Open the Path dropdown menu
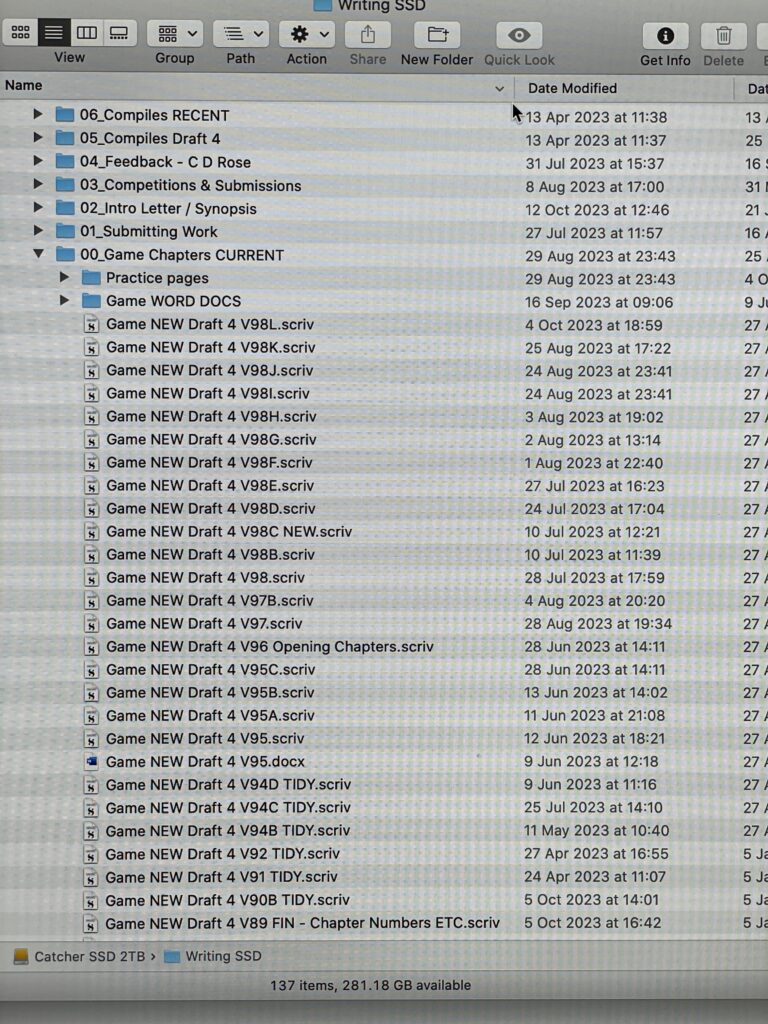Image resolution: width=768 pixels, height=1024 pixels. coord(240,34)
